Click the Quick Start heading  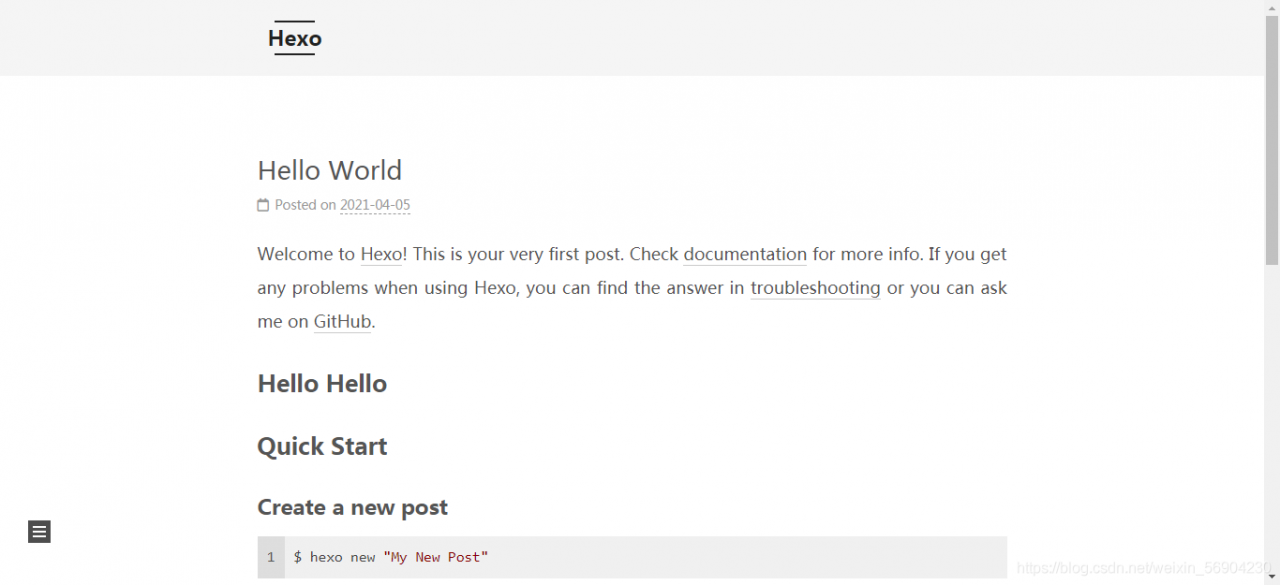click(x=322, y=446)
